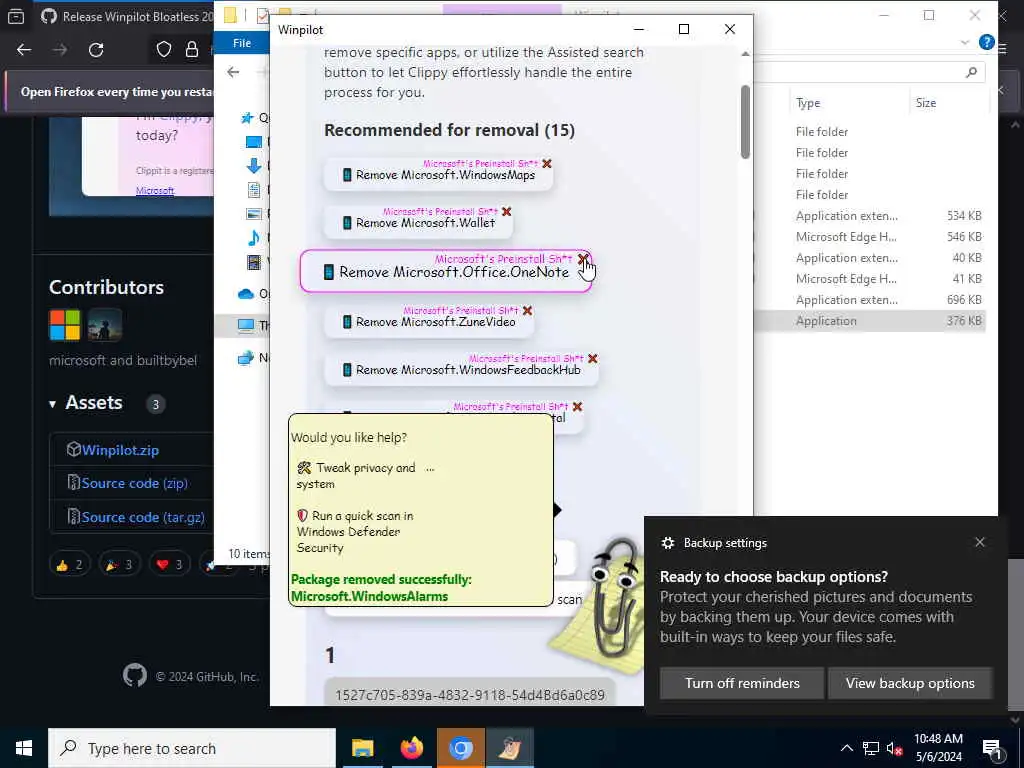Click Remove Microsoft.WindowsFeedbackHub button
The width and height of the screenshot is (1024, 768).
click(461, 370)
